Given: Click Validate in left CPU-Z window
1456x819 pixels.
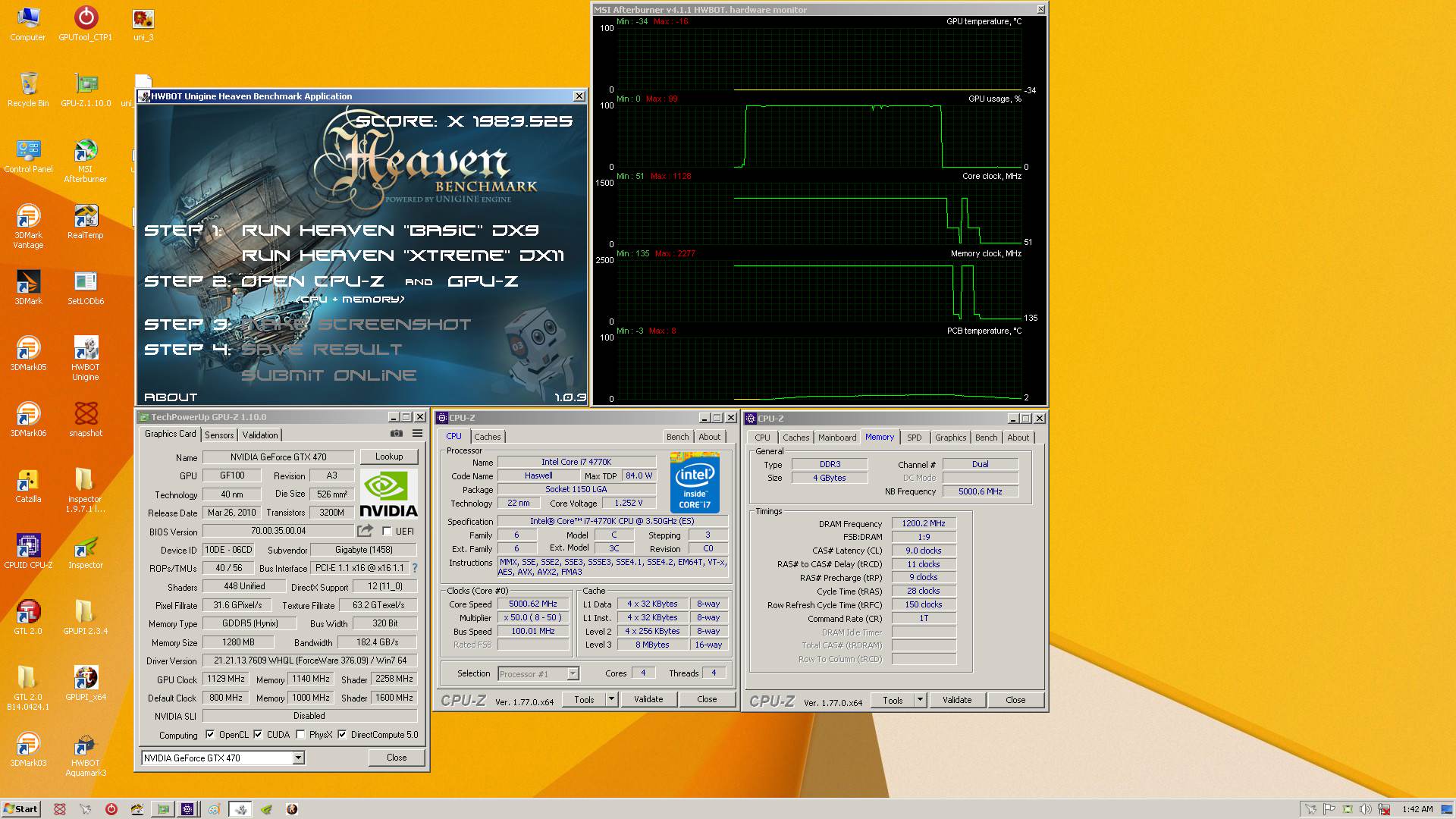Looking at the screenshot, I should point(648,699).
